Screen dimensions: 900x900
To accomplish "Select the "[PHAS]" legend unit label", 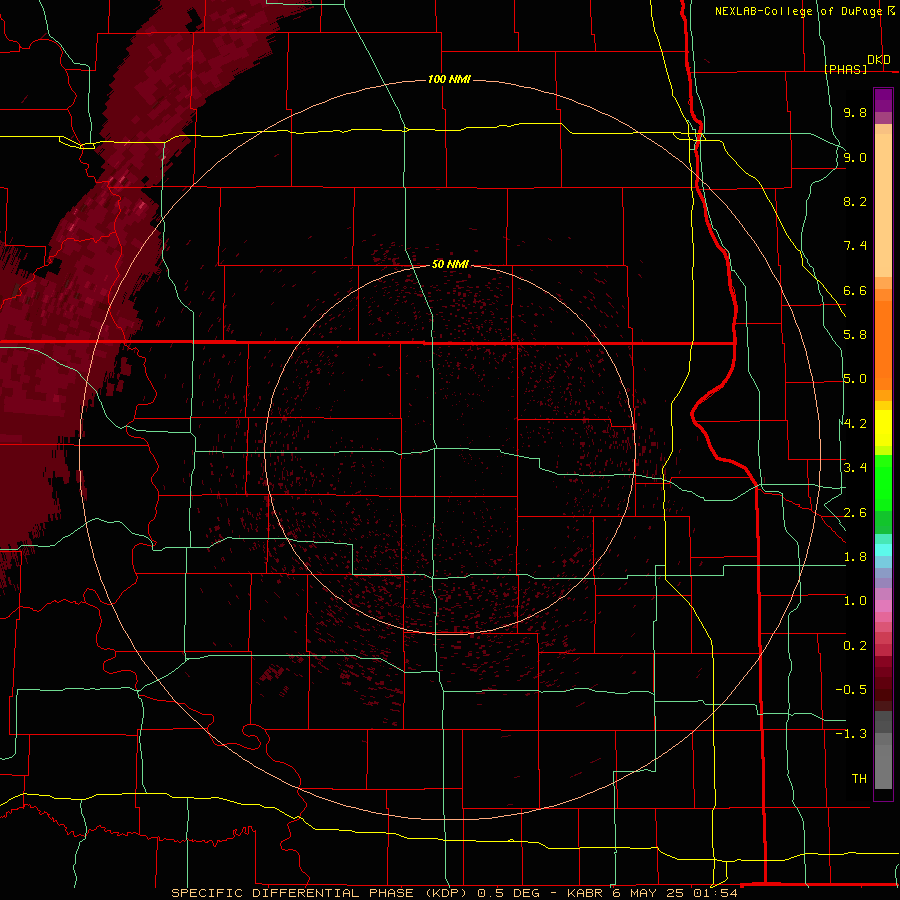I will (x=845, y=69).
